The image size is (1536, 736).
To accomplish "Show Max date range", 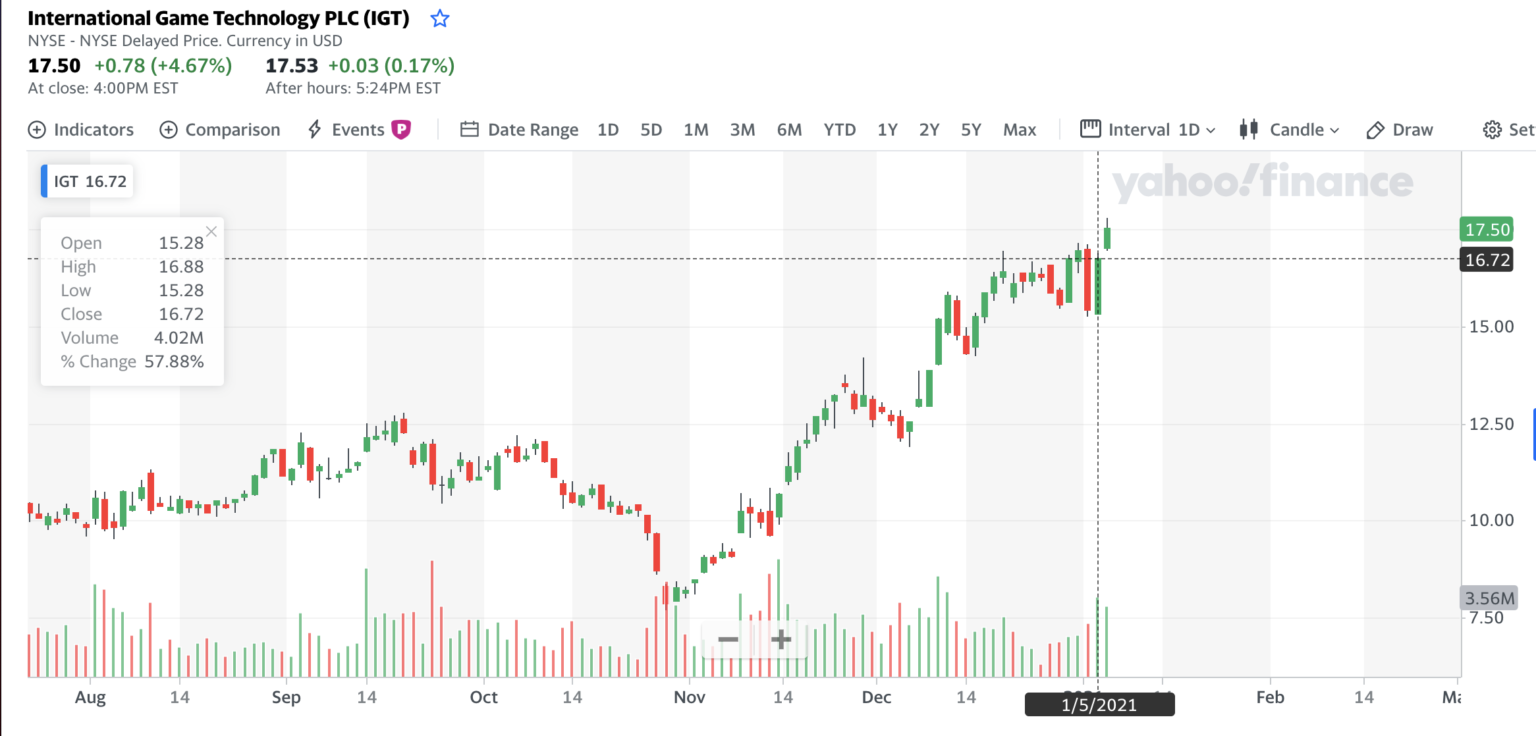I will 1020,130.
